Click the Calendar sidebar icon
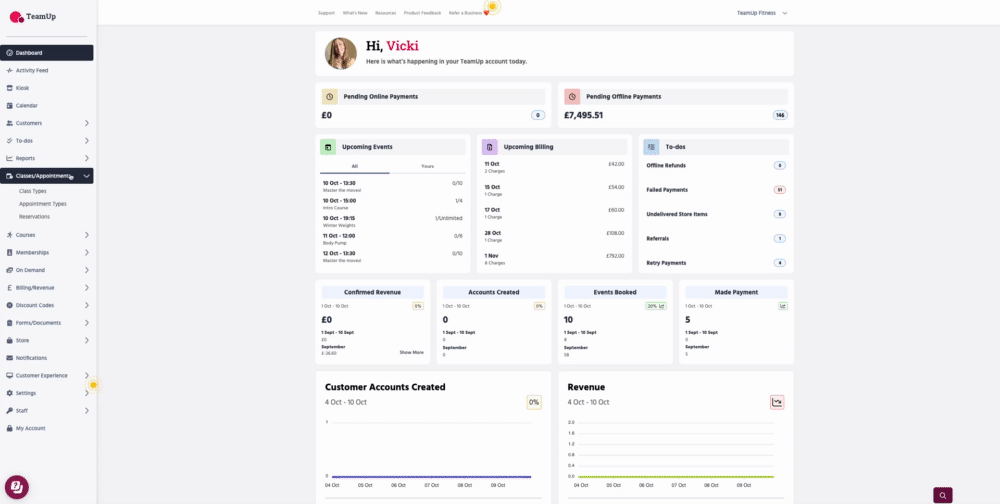The width and height of the screenshot is (1000, 504). pyautogui.click(x=9, y=105)
